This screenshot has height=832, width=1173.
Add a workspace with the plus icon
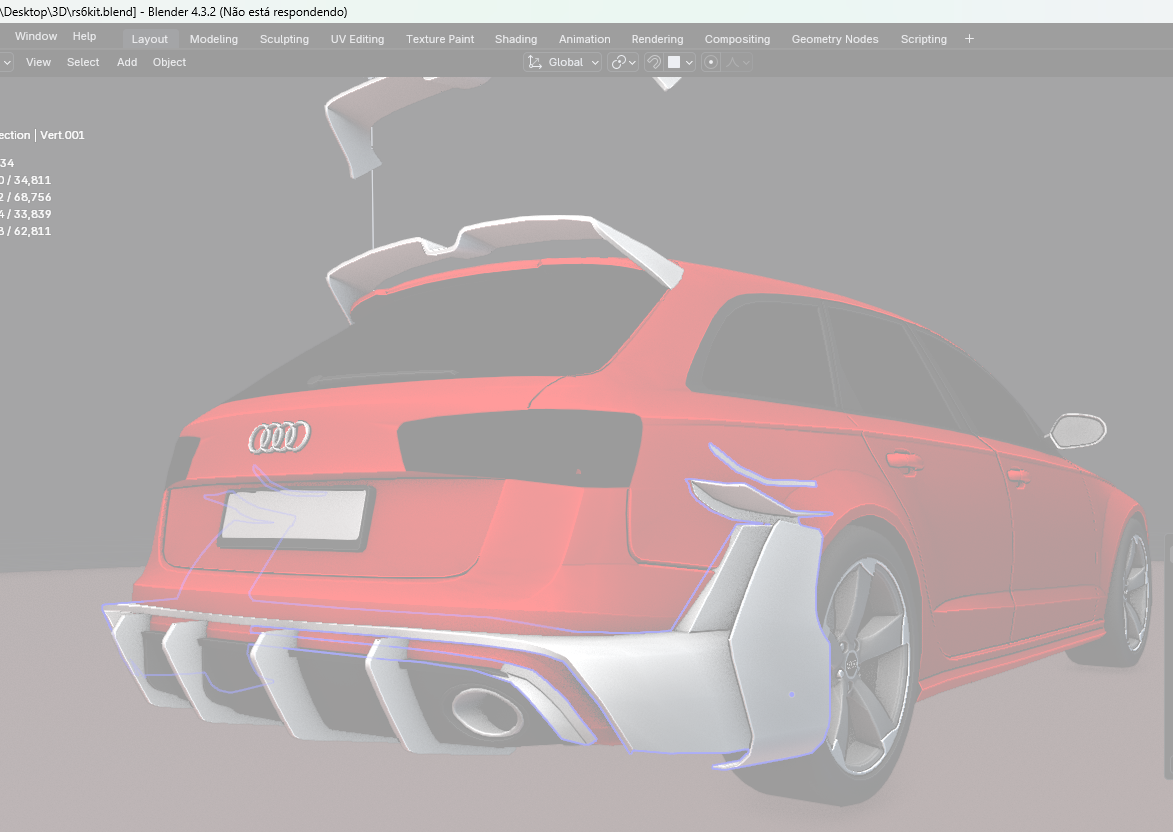coord(970,39)
